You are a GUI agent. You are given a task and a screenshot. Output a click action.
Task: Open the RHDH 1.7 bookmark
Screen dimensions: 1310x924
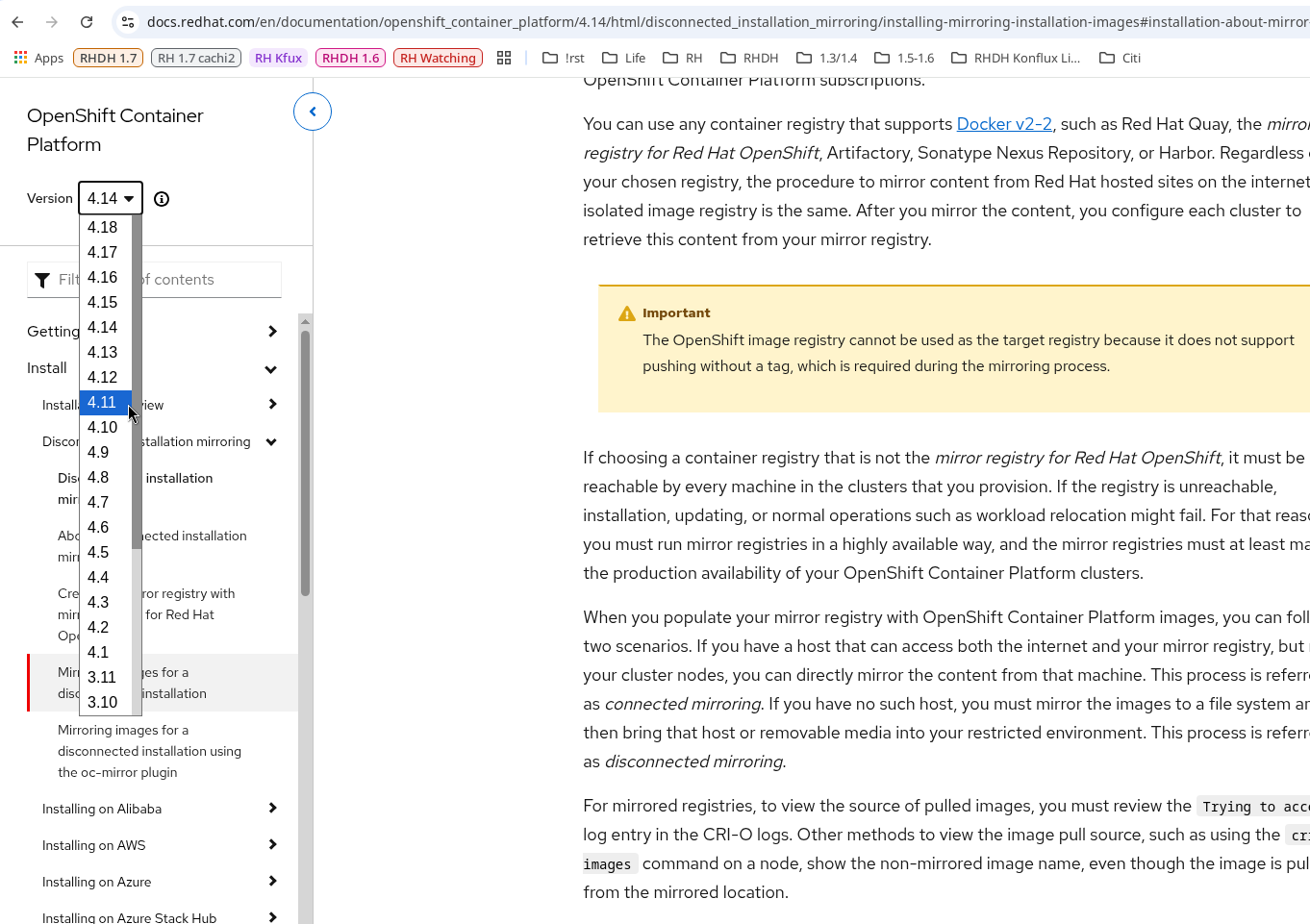coord(108,58)
